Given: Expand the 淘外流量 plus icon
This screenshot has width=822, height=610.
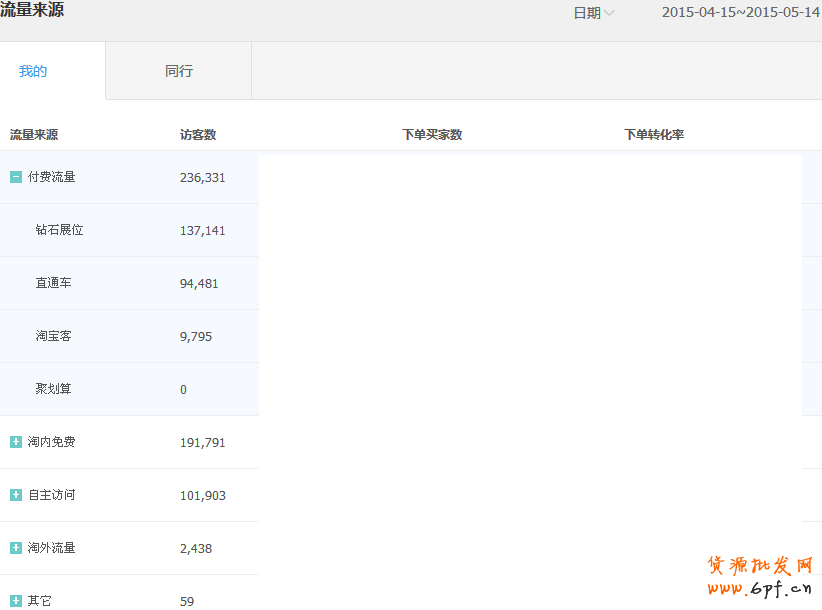Looking at the screenshot, I should (x=16, y=548).
